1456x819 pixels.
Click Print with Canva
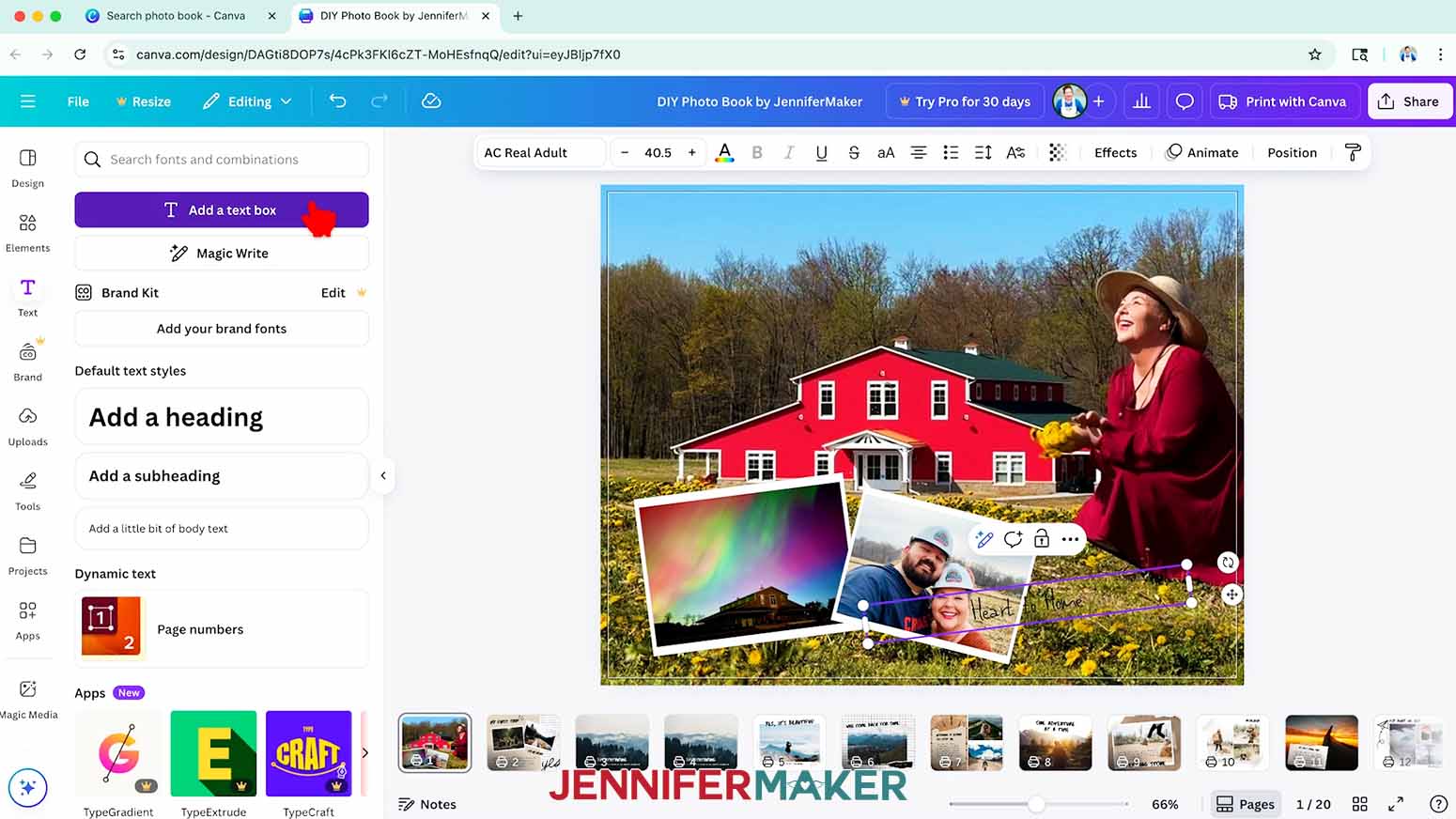tap(1283, 101)
